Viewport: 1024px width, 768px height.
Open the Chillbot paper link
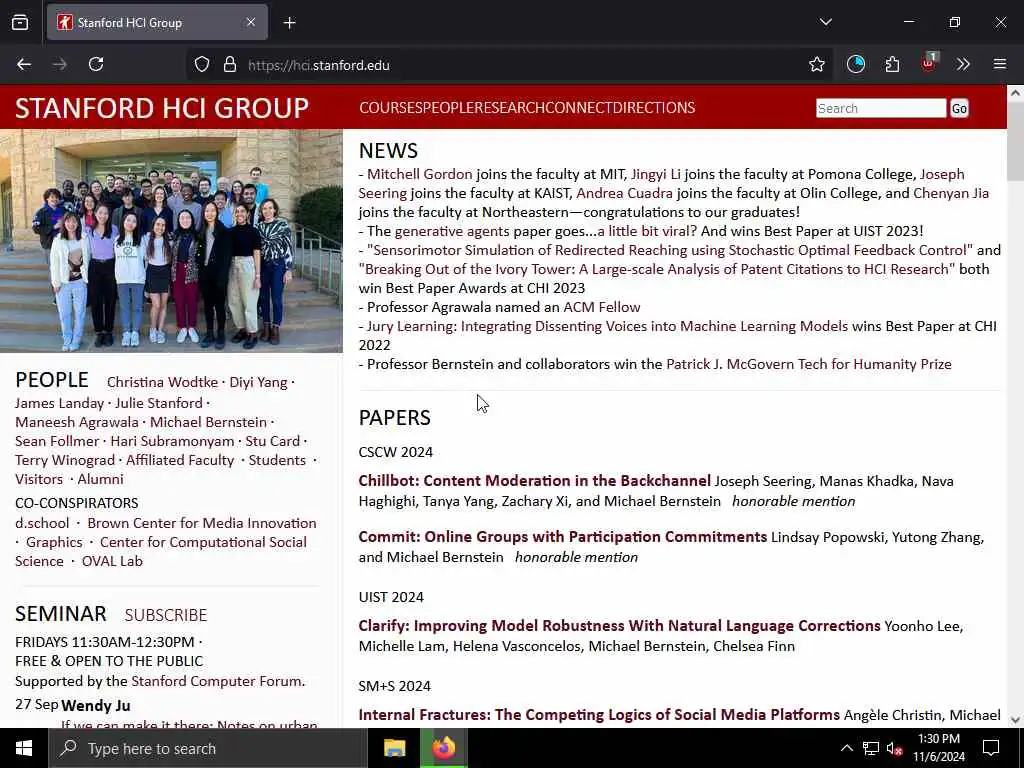(534, 481)
